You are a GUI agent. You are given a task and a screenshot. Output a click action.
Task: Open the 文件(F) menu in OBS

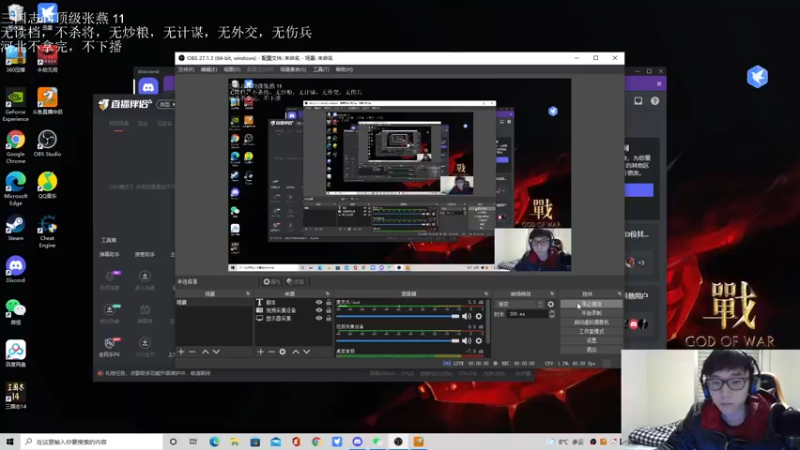click(186, 69)
